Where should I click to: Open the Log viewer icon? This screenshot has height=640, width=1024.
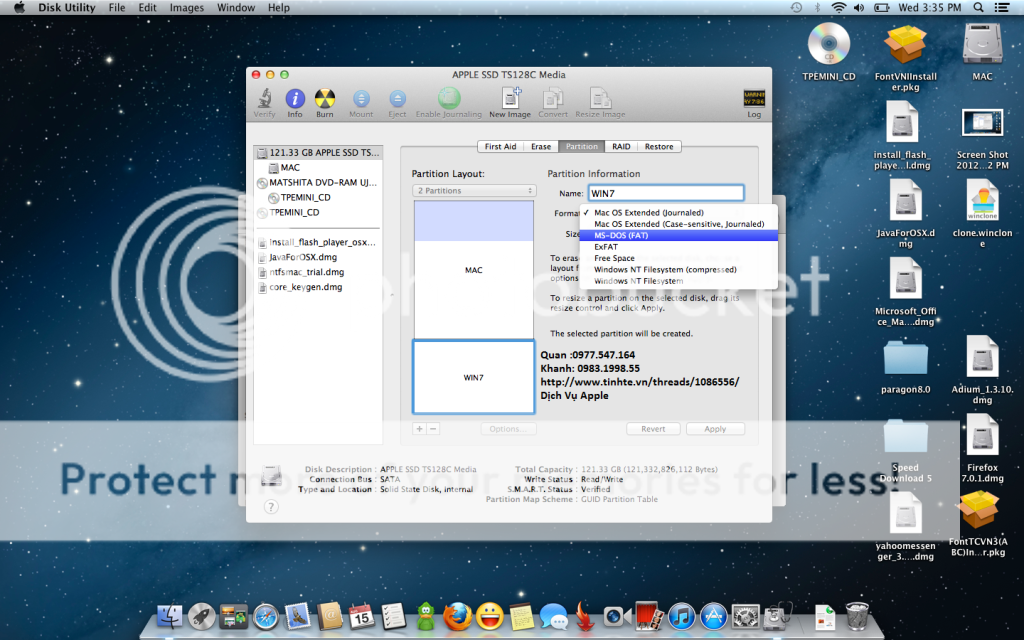(754, 98)
